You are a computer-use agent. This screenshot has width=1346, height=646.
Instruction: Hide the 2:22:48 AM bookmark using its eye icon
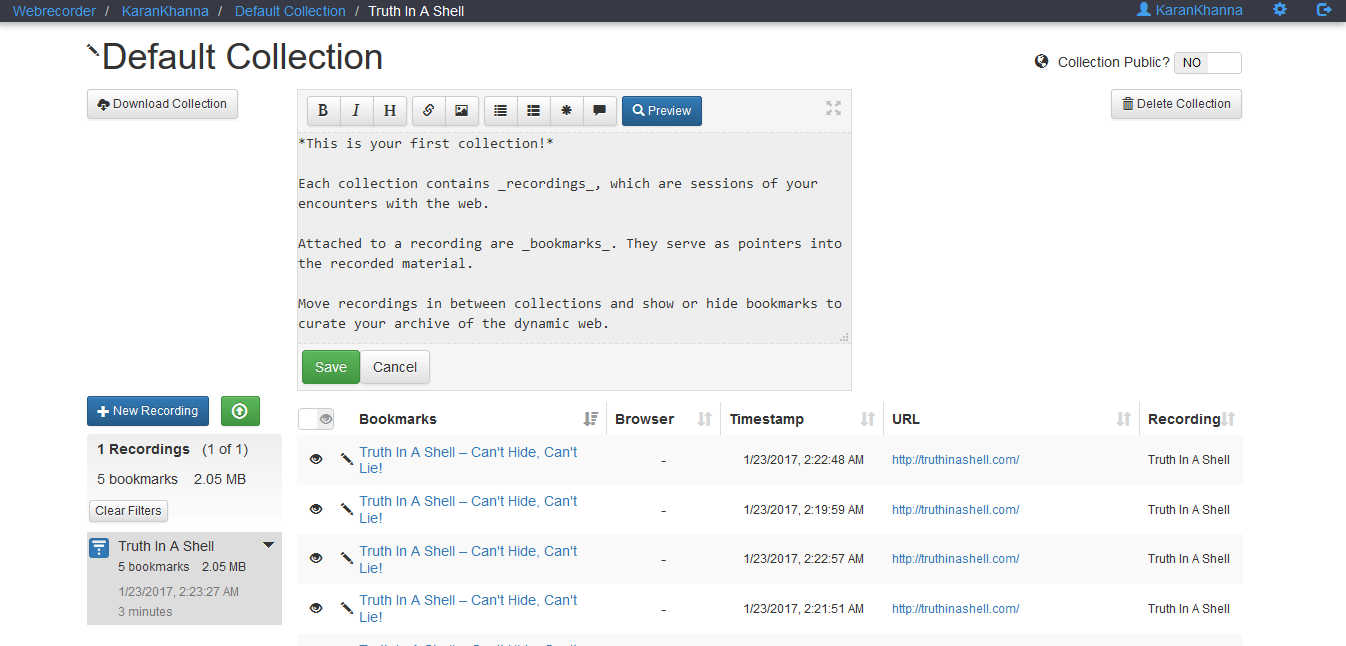316,459
